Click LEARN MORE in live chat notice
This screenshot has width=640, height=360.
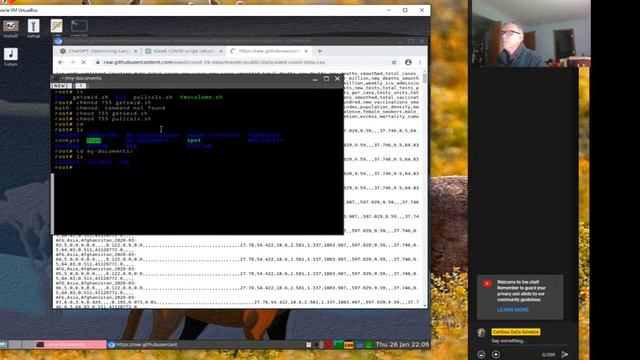[x=513, y=310]
